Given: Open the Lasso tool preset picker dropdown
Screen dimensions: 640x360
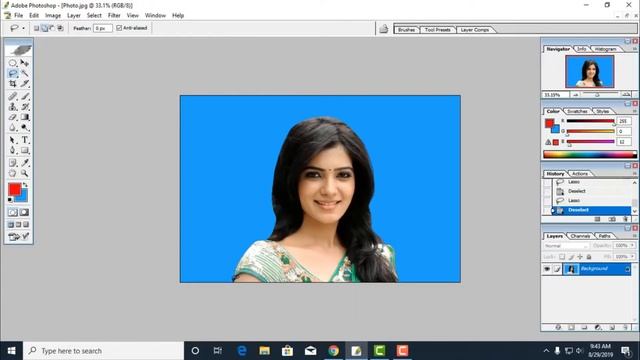Looking at the screenshot, I should point(23,29).
